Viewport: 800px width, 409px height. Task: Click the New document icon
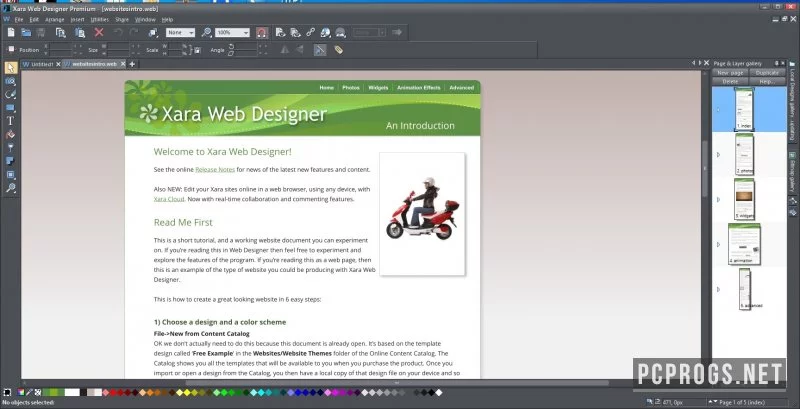point(11,33)
